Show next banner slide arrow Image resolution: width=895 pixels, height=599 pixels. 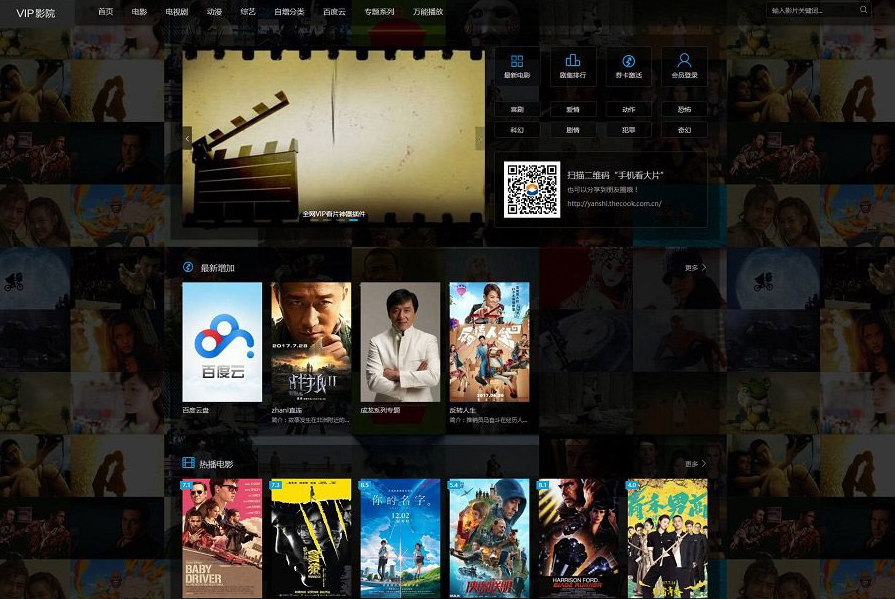(x=479, y=139)
